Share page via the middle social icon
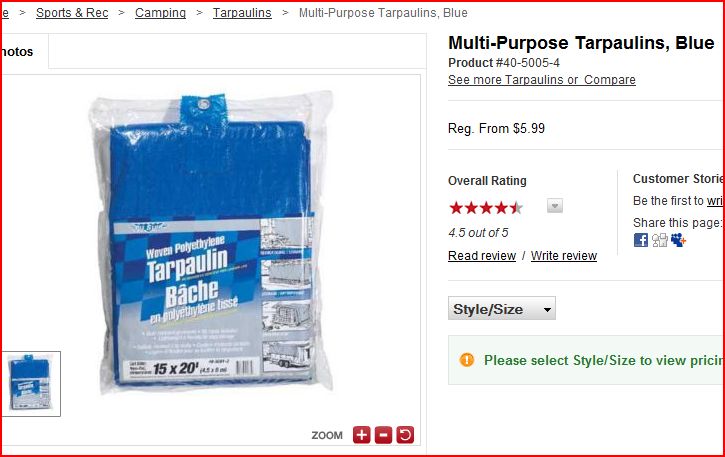 pyautogui.click(x=660, y=240)
